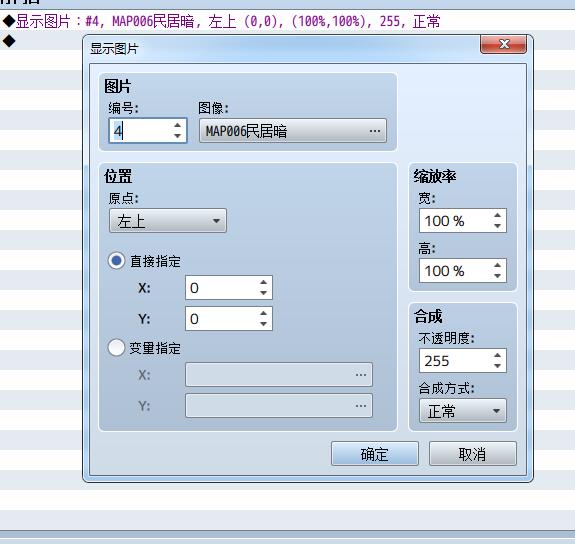This screenshot has height=544, width=575.
Task: Click the picture number field showing 4
Action: click(148, 131)
